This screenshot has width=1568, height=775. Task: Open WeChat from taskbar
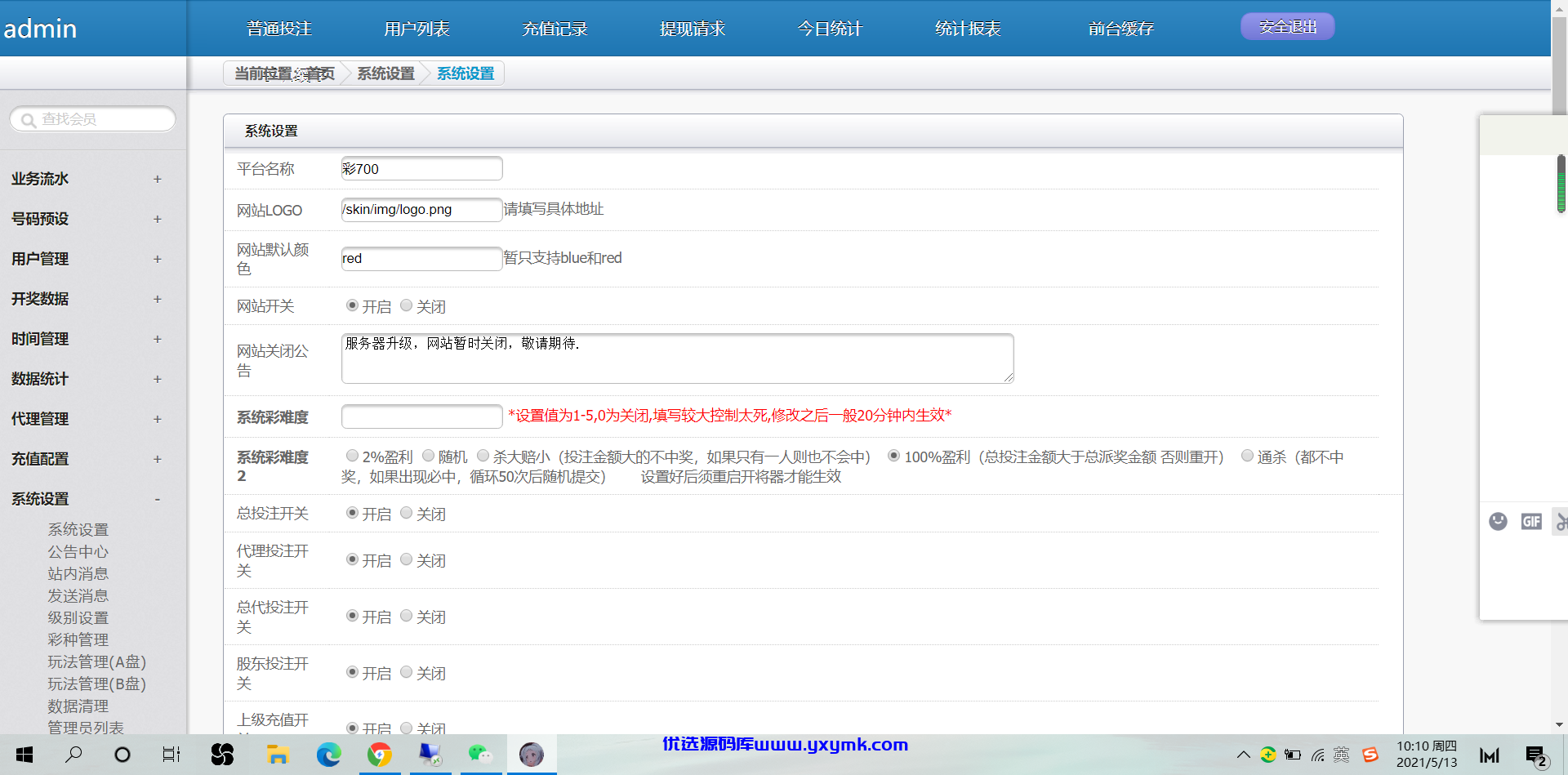(480, 755)
